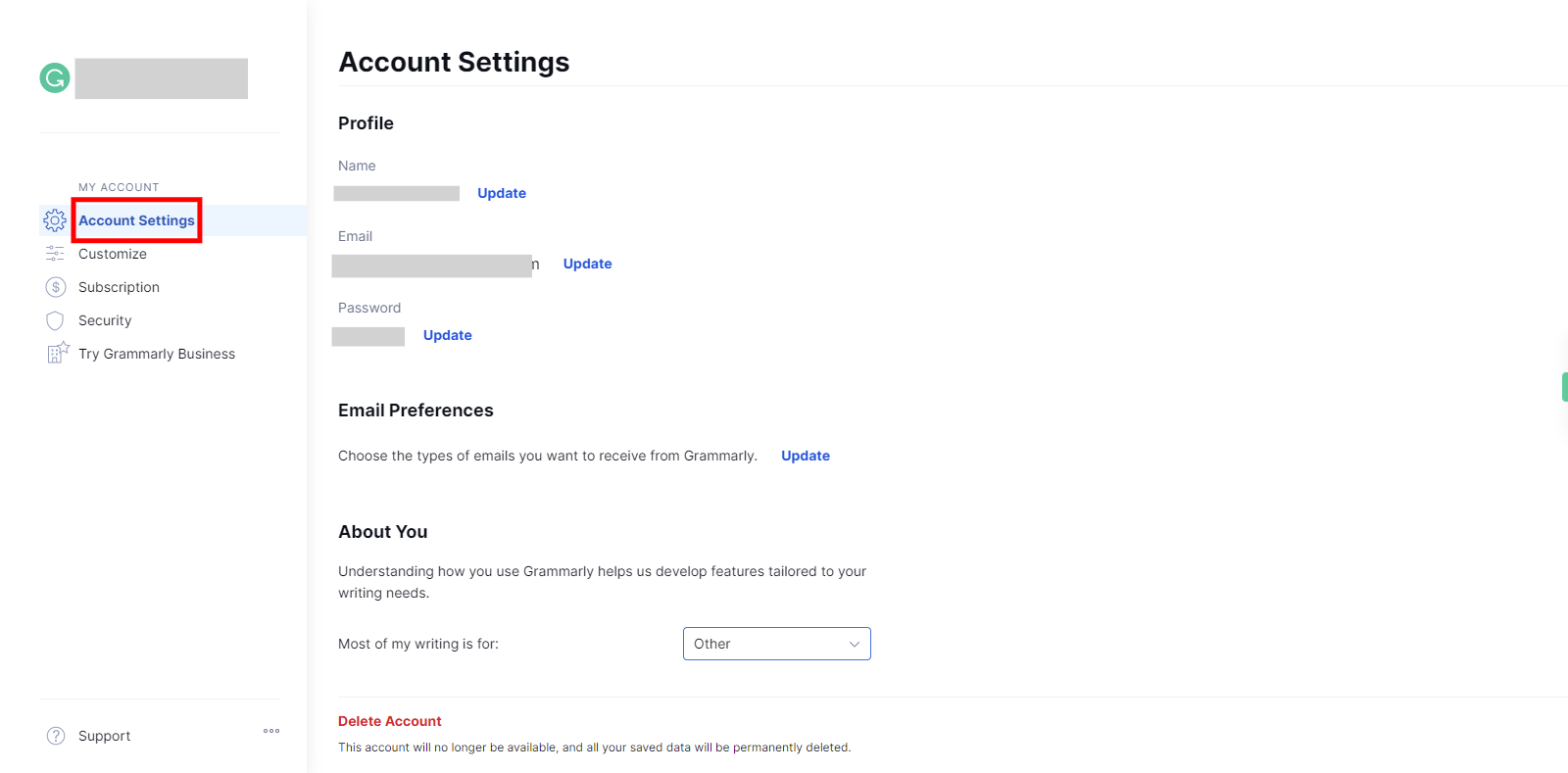
Task: Go to the Customize section
Action: coord(113,254)
